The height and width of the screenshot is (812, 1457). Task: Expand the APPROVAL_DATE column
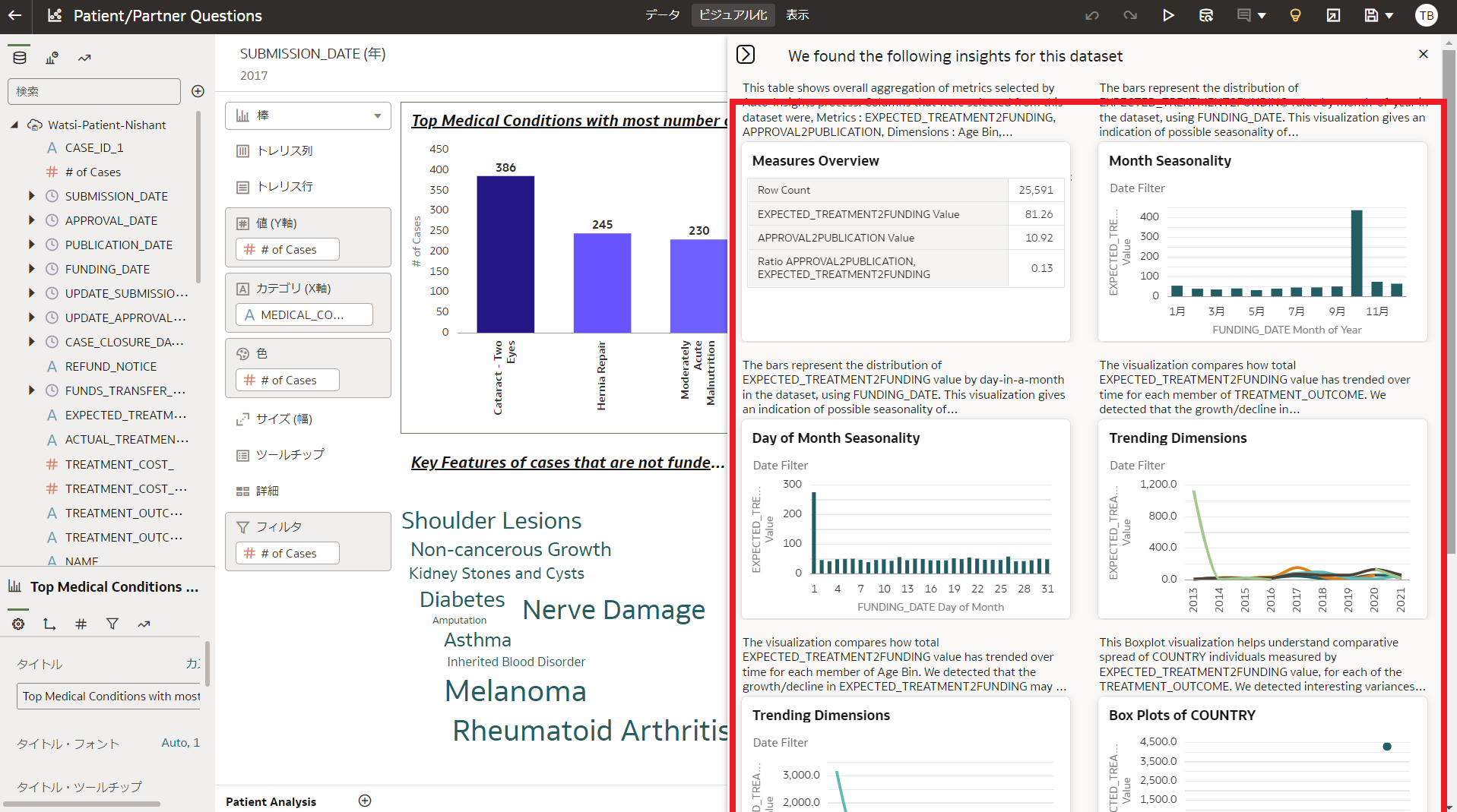click(x=31, y=220)
